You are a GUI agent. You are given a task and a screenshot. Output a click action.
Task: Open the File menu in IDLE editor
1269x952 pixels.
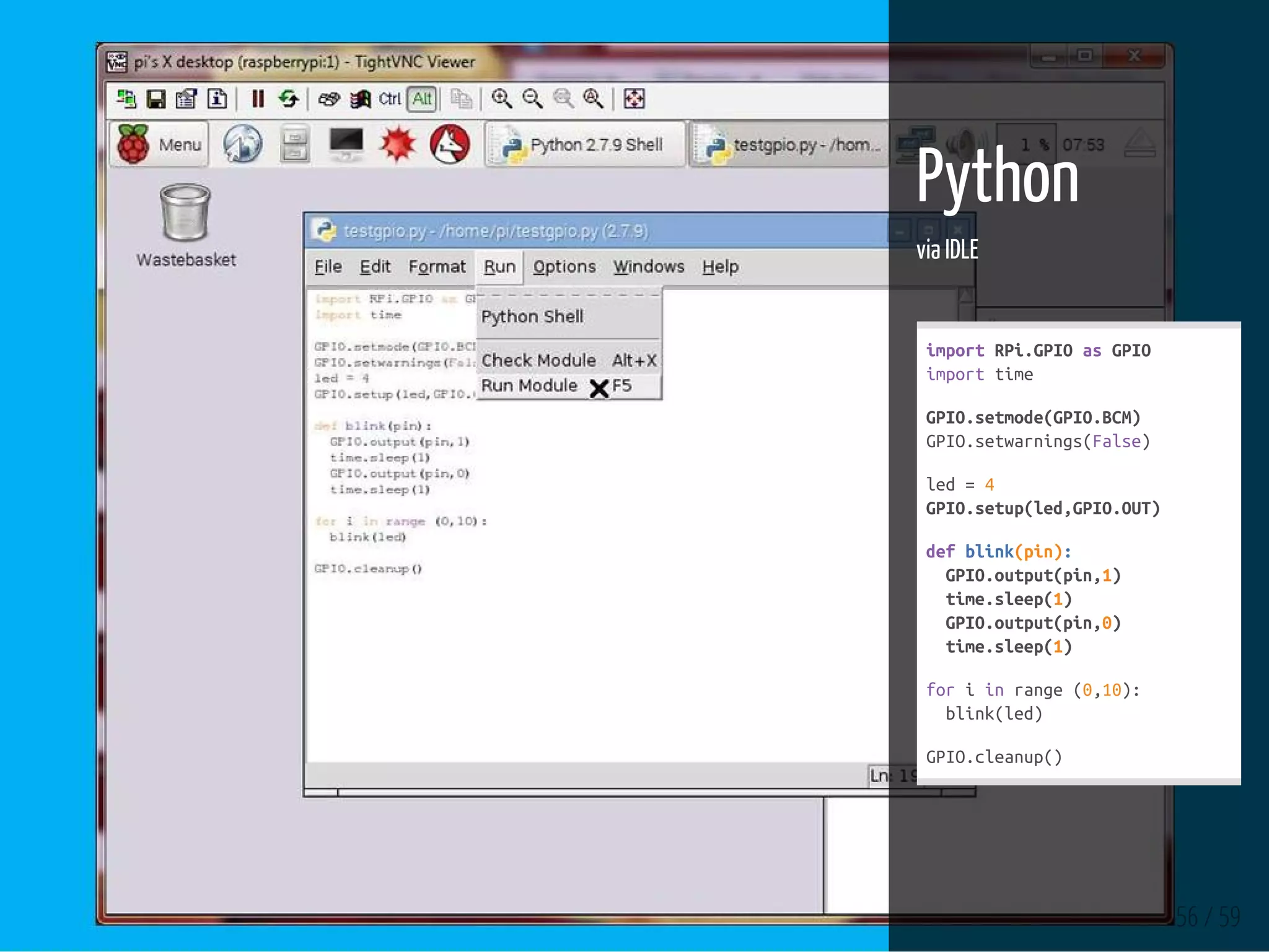[x=328, y=267]
